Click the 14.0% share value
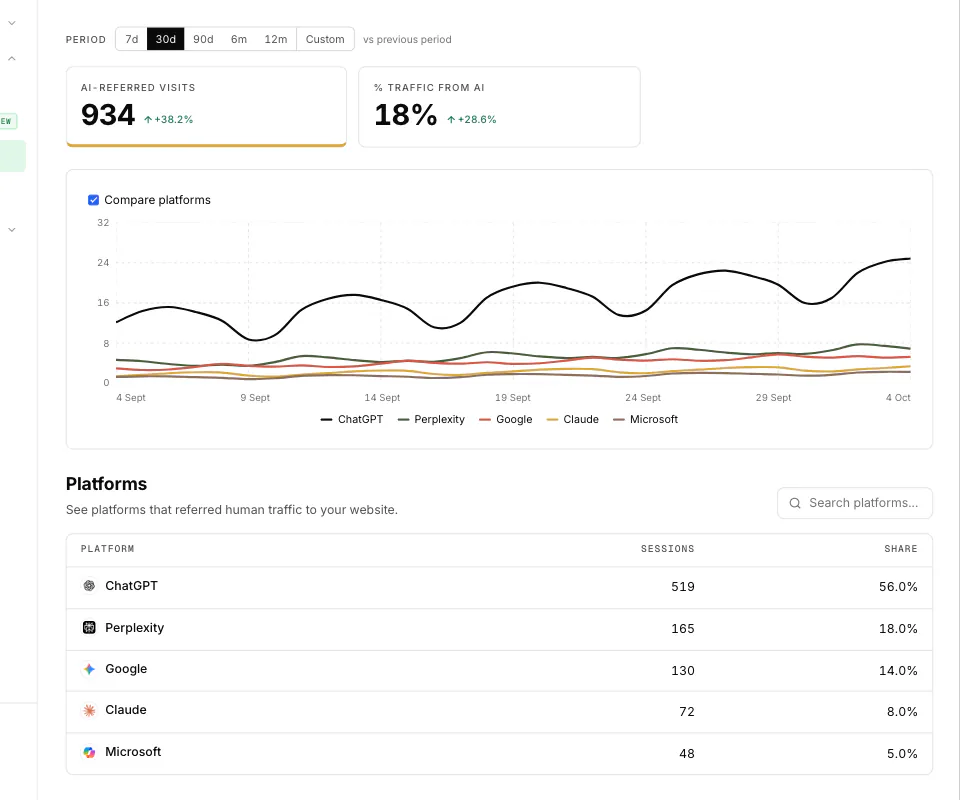 [x=898, y=670]
